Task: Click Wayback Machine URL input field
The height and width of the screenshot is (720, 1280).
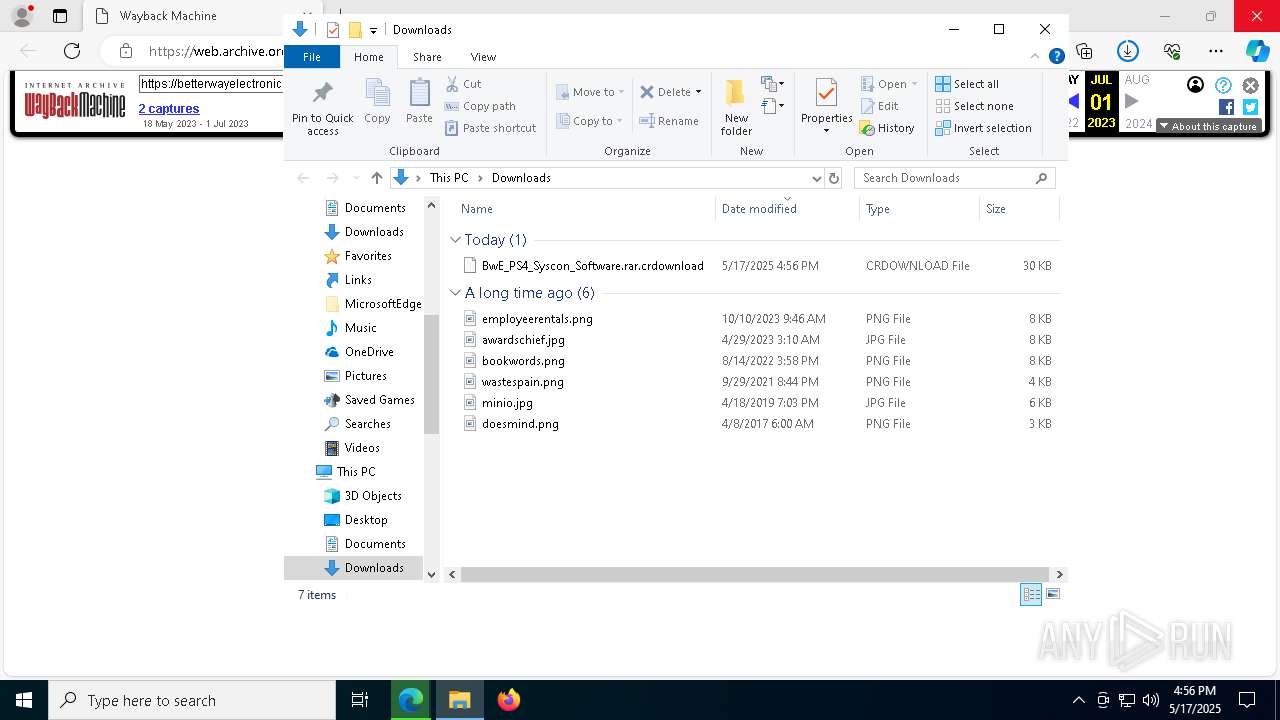Action: (211, 84)
